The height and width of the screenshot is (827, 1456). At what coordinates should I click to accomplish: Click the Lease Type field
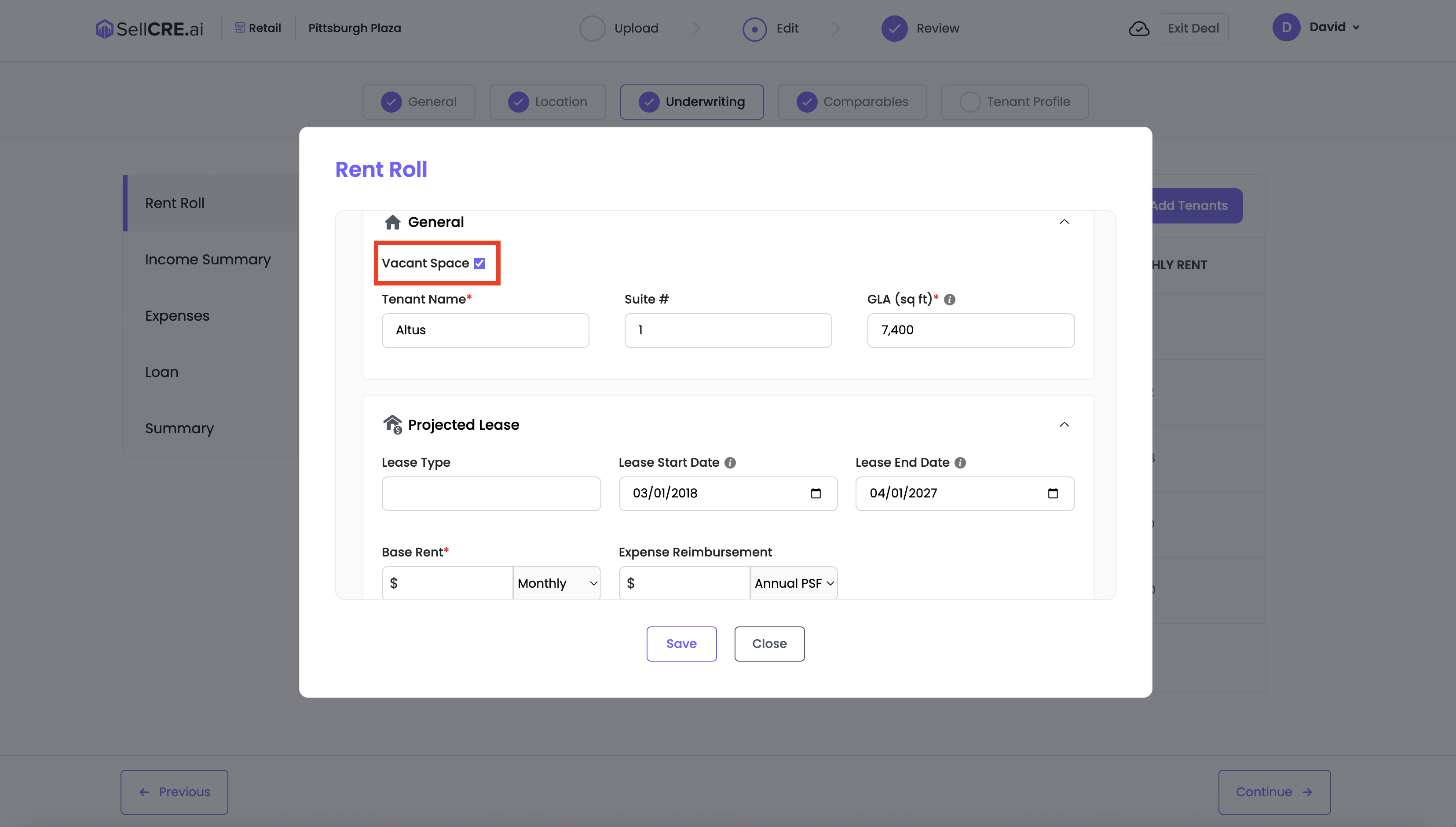tap(490, 493)
